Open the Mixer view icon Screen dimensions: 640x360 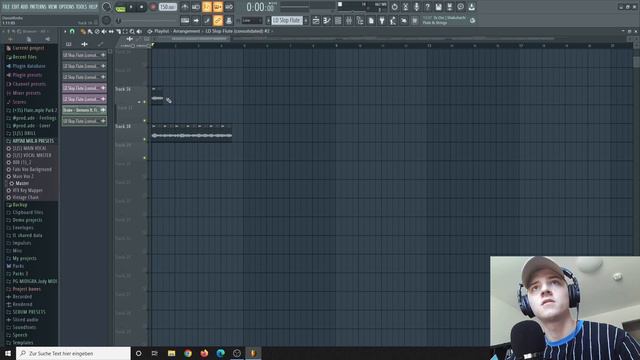coord(349,20)
